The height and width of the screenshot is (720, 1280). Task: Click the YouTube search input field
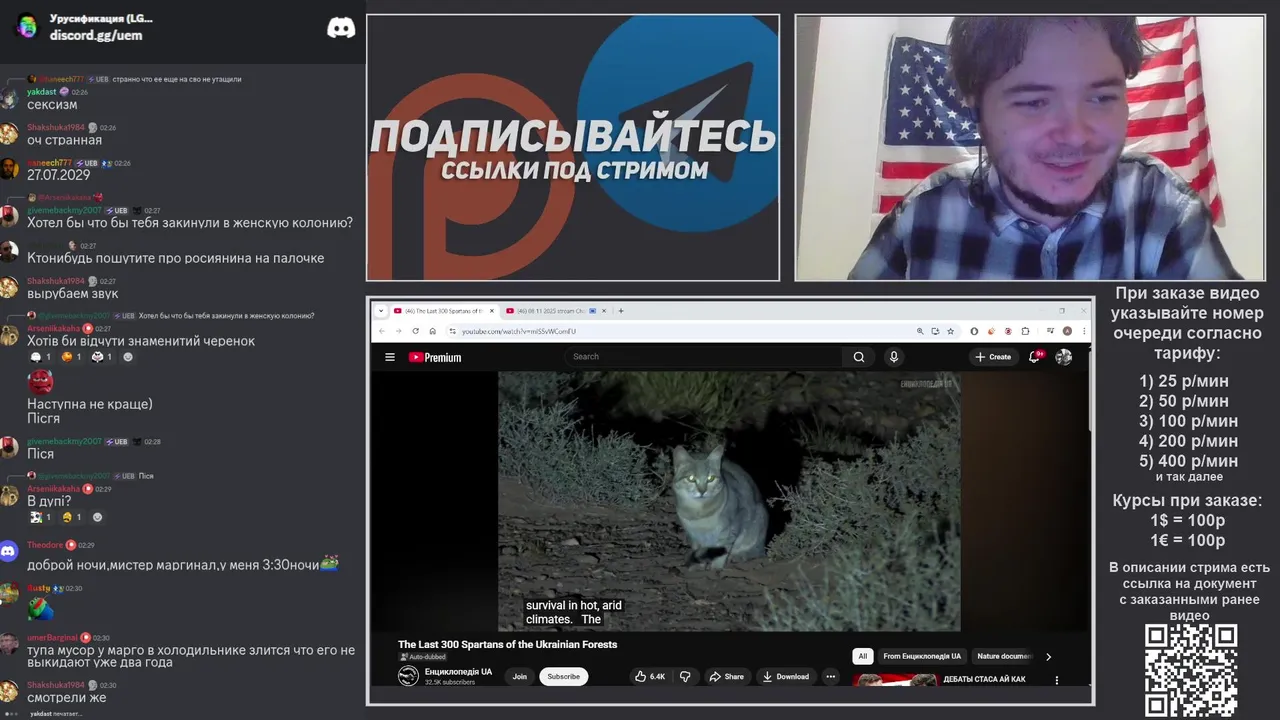pyautogui.click(x=704, y=357)
